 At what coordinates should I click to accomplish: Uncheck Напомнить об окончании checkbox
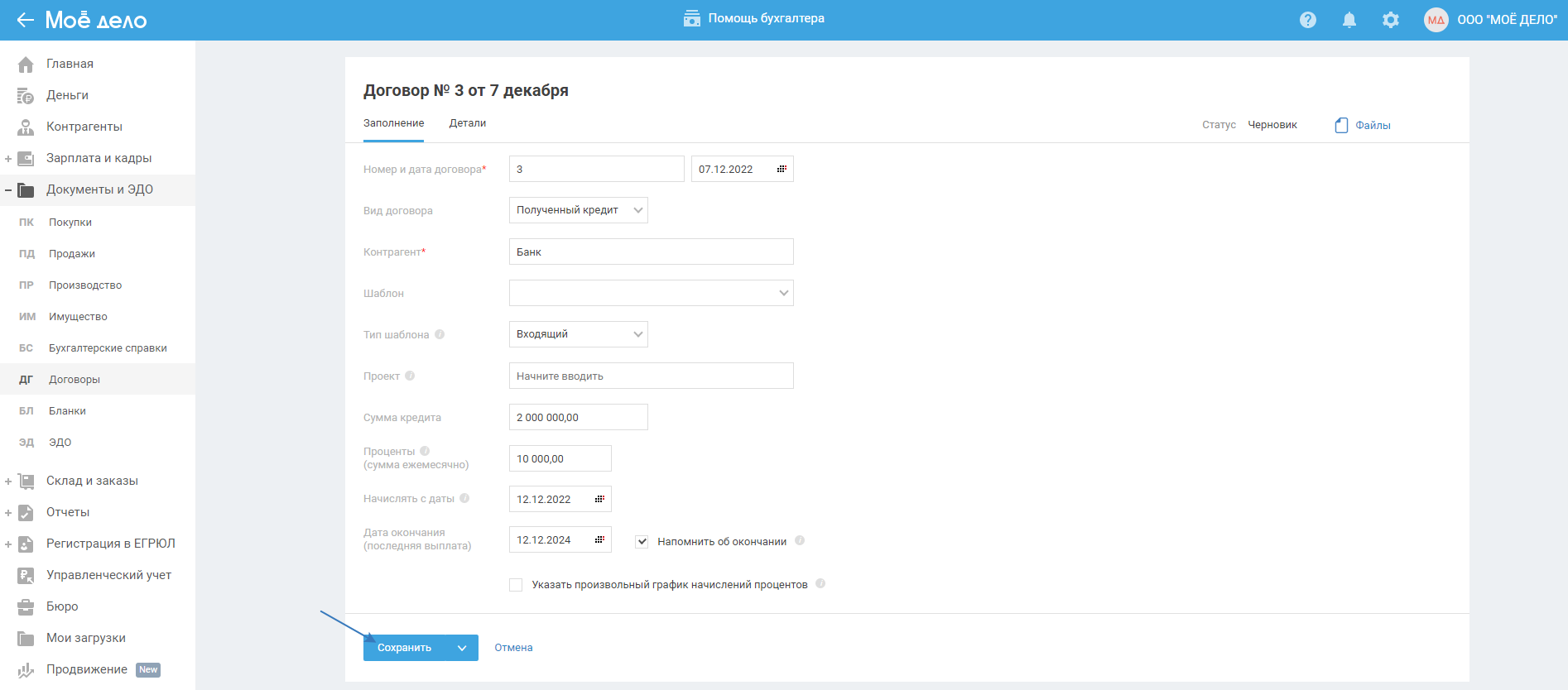pos(642,541)
